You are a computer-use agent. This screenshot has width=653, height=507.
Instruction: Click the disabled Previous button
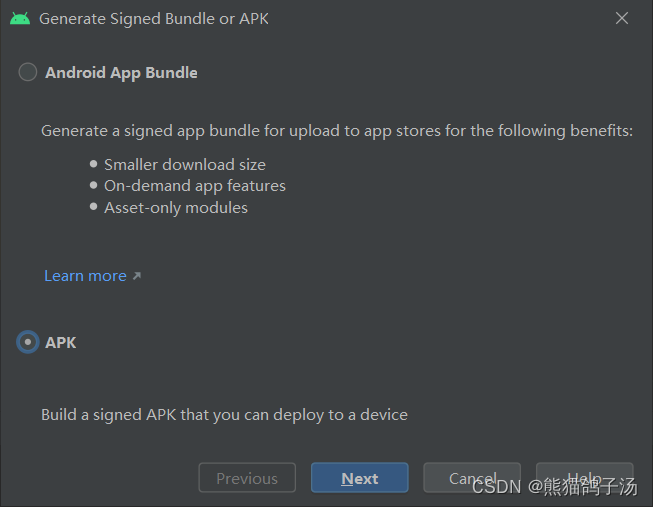247,478
